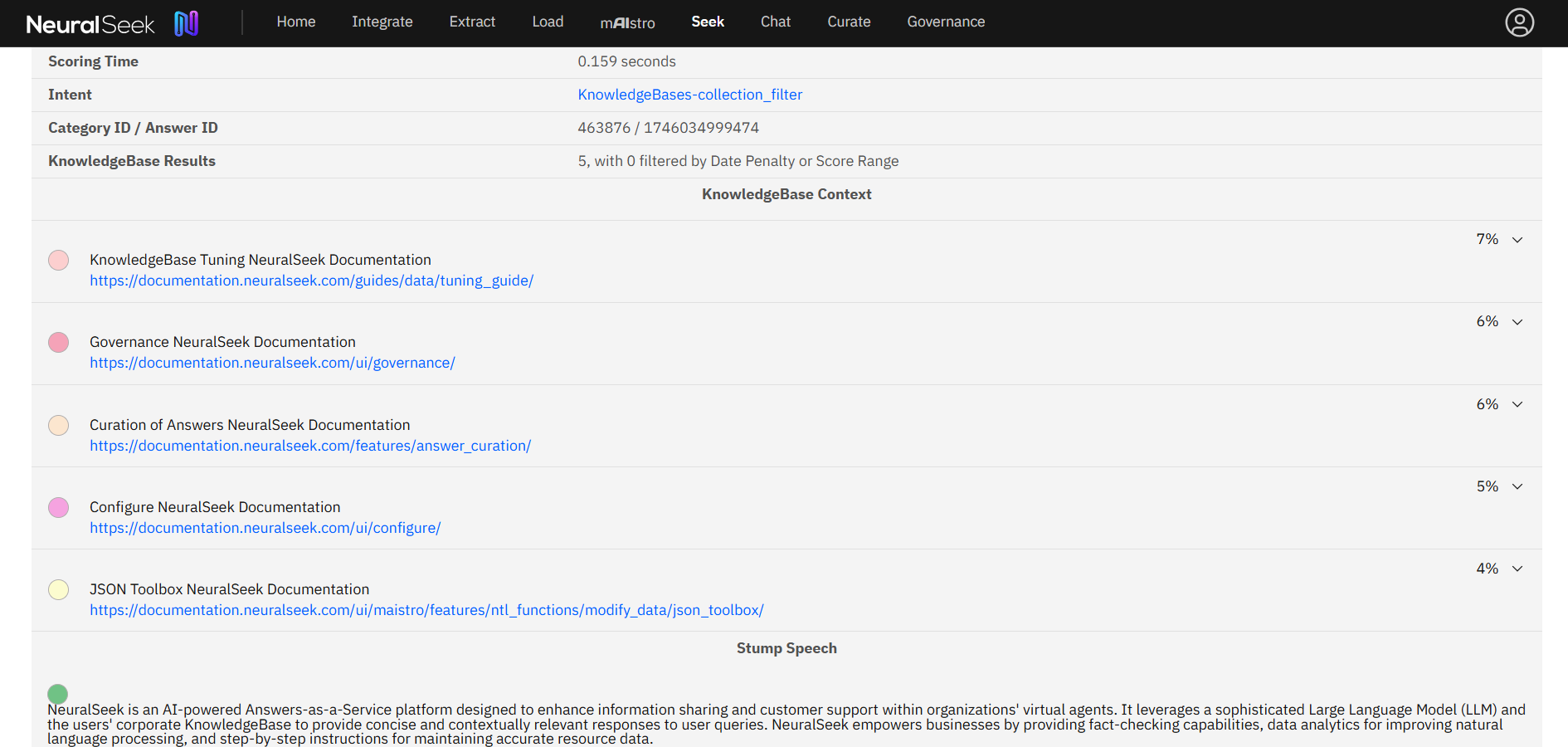1568x747 pixels.
Task: Open the ui/configure documentation link
Action: (265, 528)
